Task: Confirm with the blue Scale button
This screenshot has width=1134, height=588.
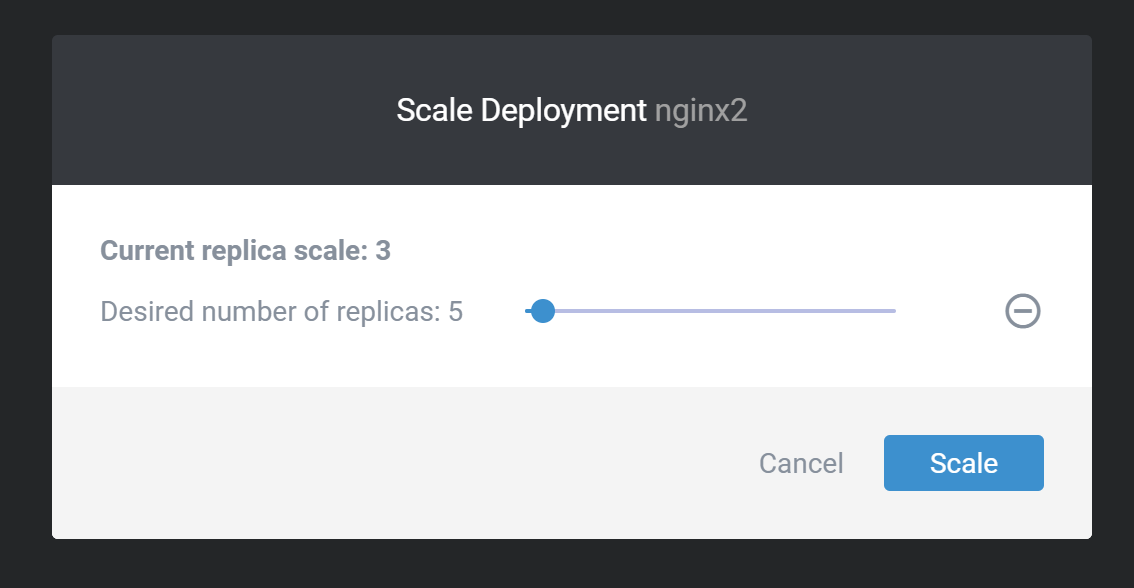Action: (x=963, y=463)
